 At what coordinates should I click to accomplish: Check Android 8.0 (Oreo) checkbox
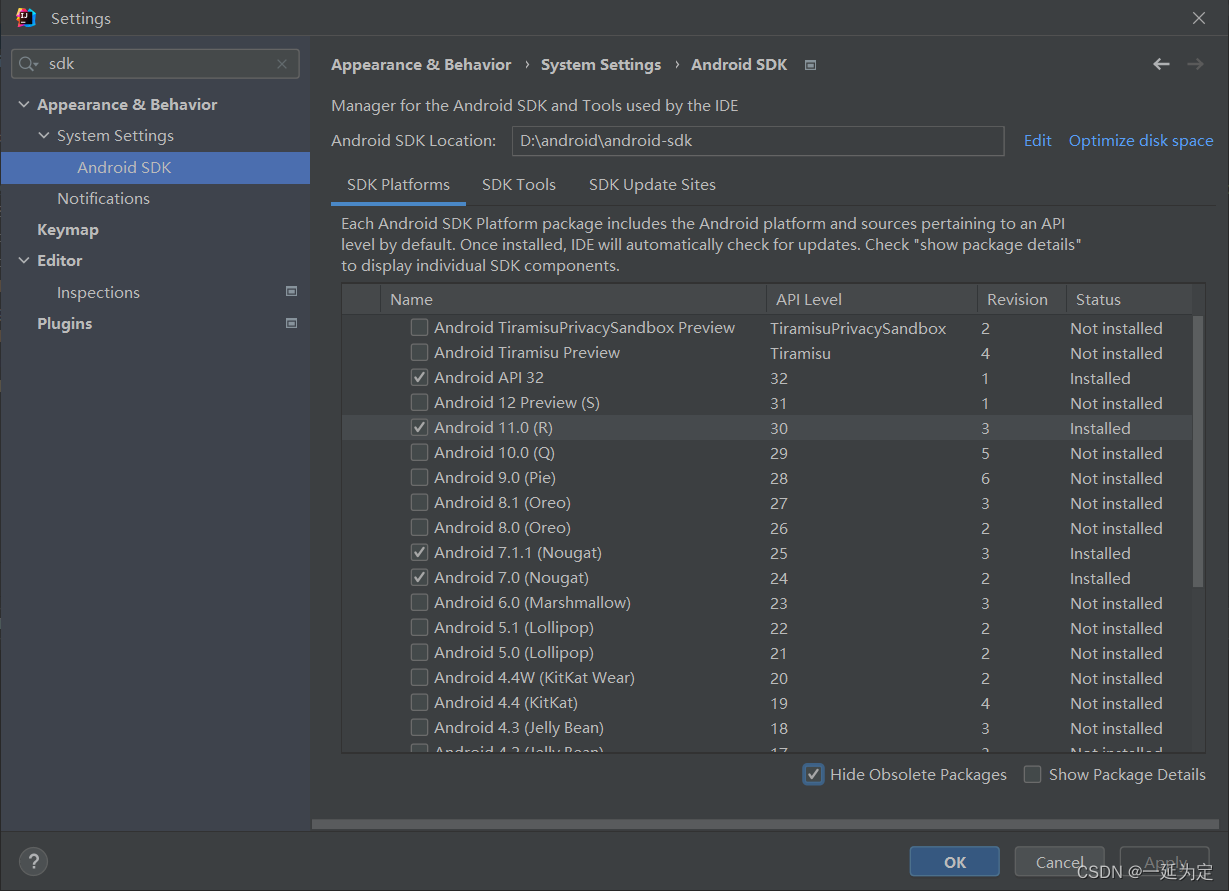pos(420,527)
